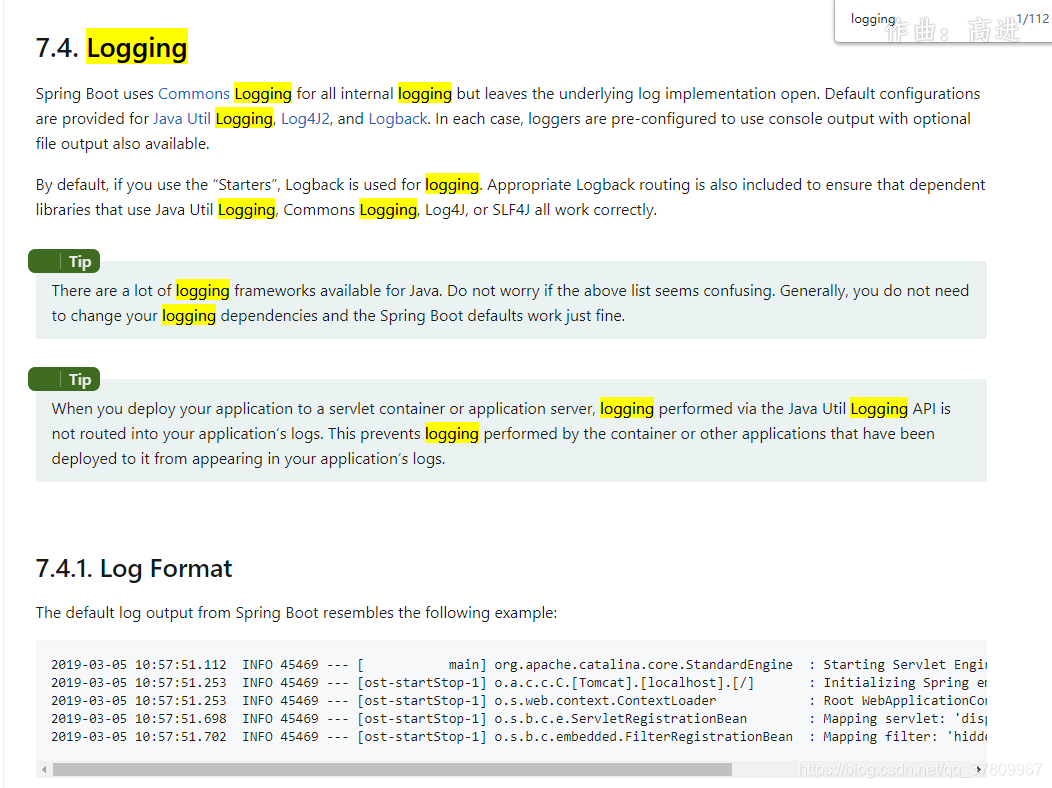Click log line mentioning FilterRegistrationBean
The image size is (1052, 788).
[x=518, y=737]
